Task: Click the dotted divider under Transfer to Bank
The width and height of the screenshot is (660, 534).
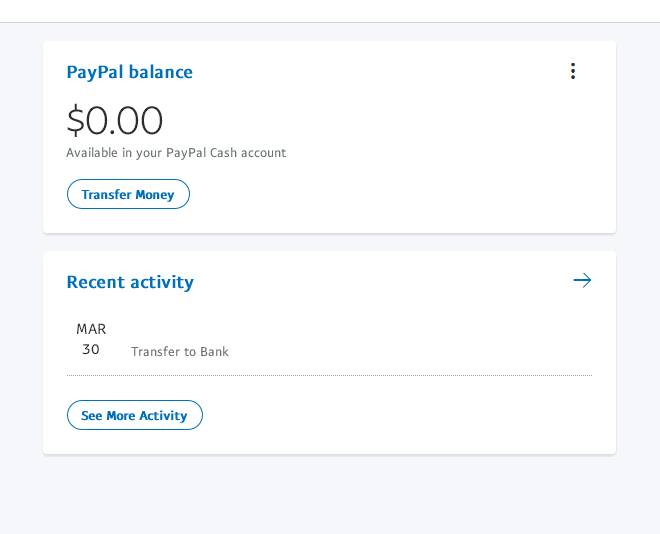Action: 329,376
